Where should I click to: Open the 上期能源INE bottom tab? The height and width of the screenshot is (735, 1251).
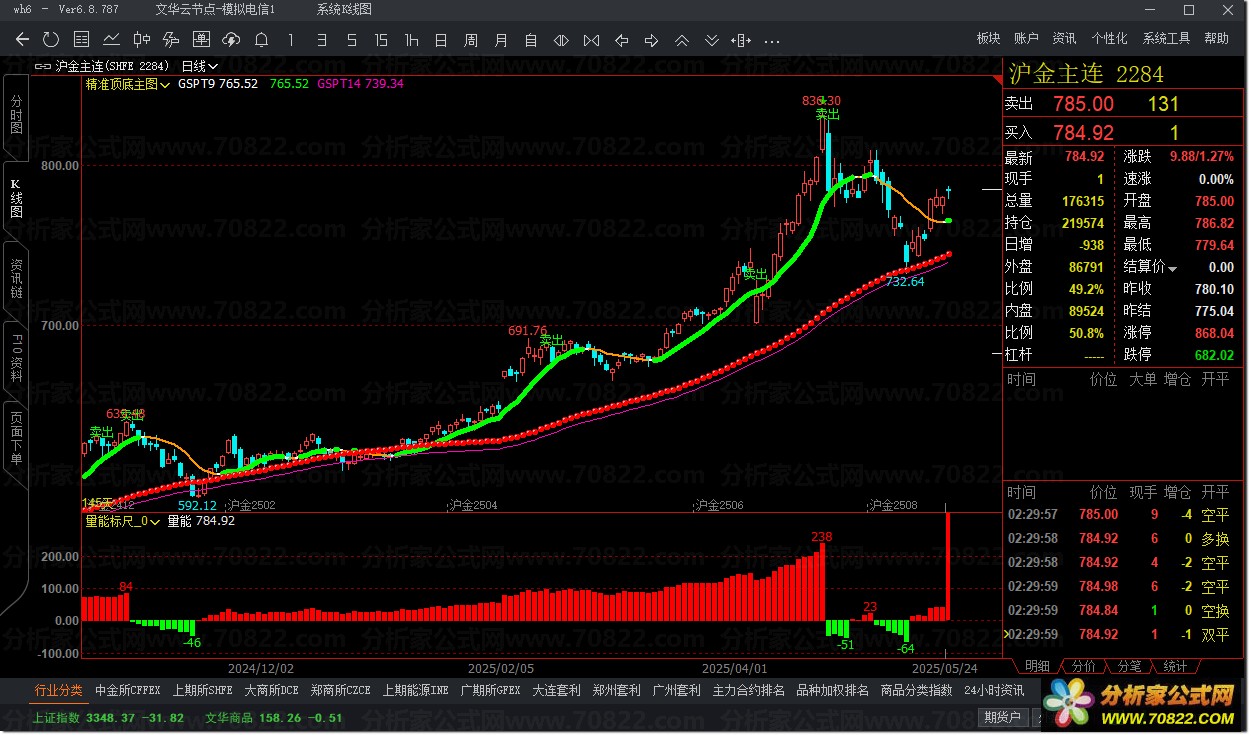point(415,690)
